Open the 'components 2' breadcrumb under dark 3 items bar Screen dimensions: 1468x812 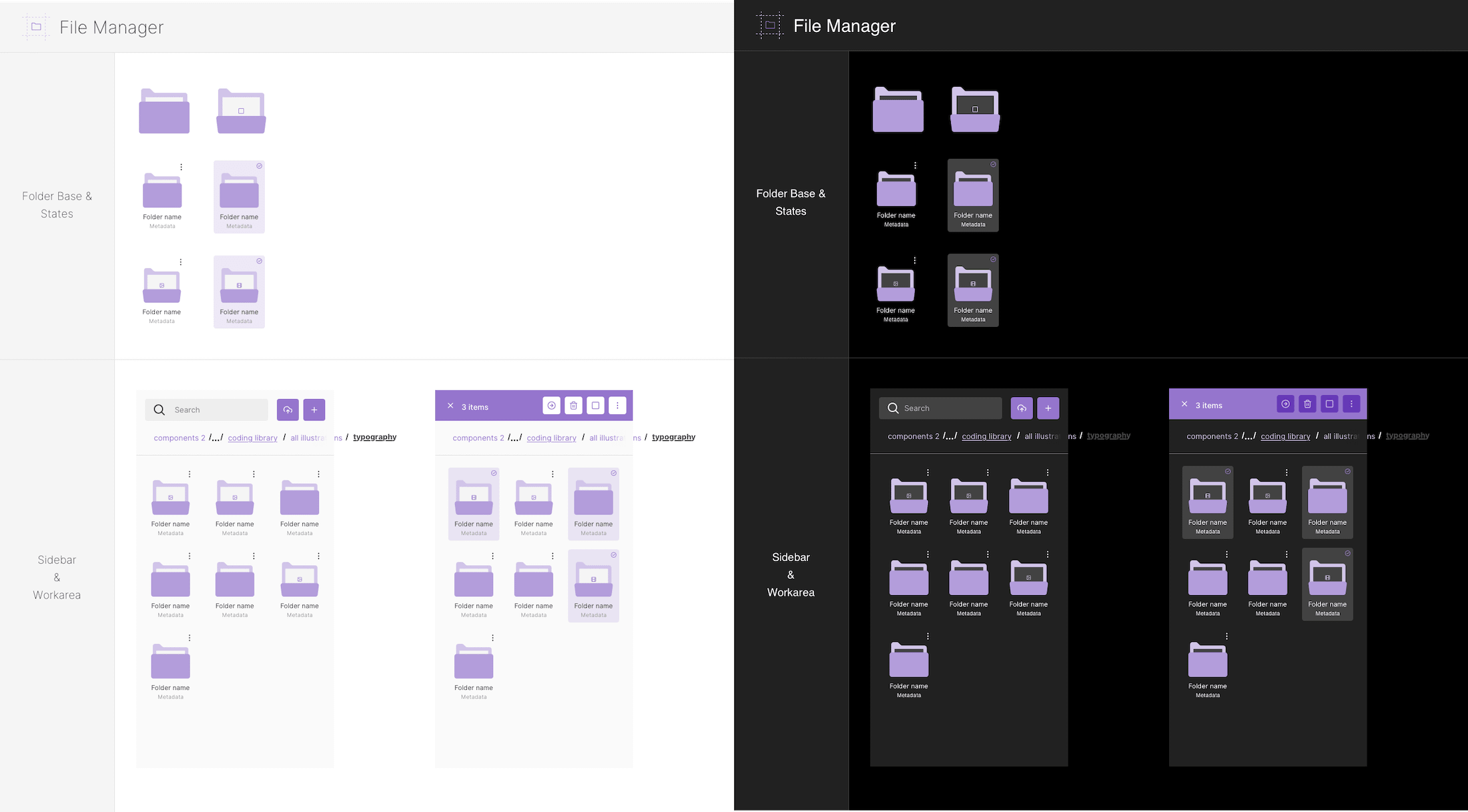[1212, 436]
